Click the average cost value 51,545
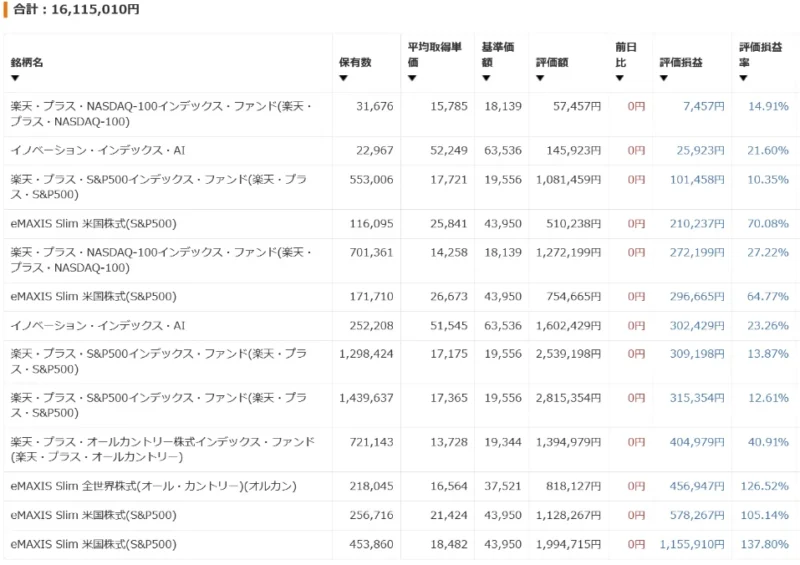This screenshot has height=565, width=800. pyautogui.click(x=448, y=326)
